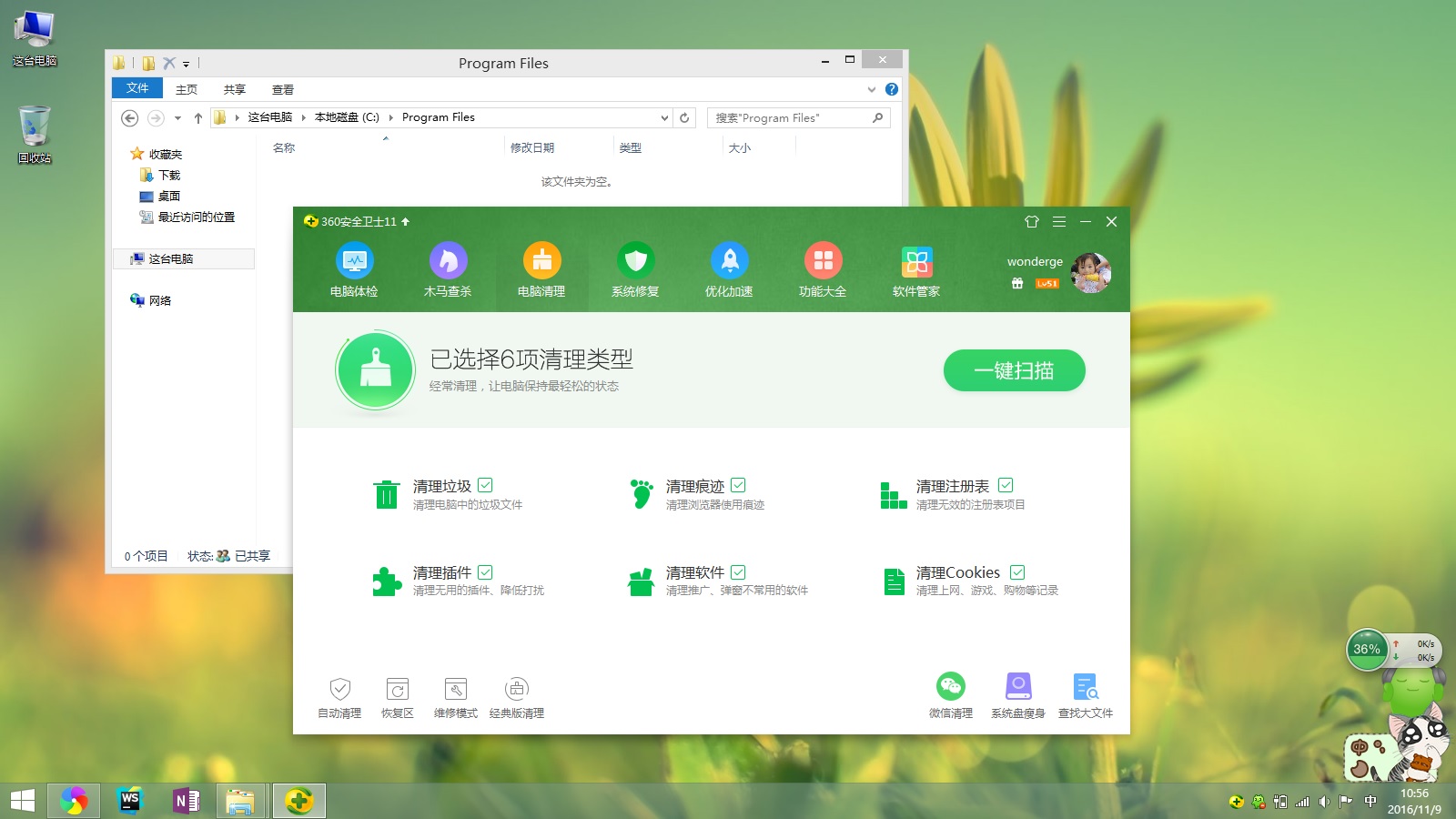Start the 一键扫描 one-click scan
This screenshot has height=819, width=1456.
click(x=1015, y=370)
